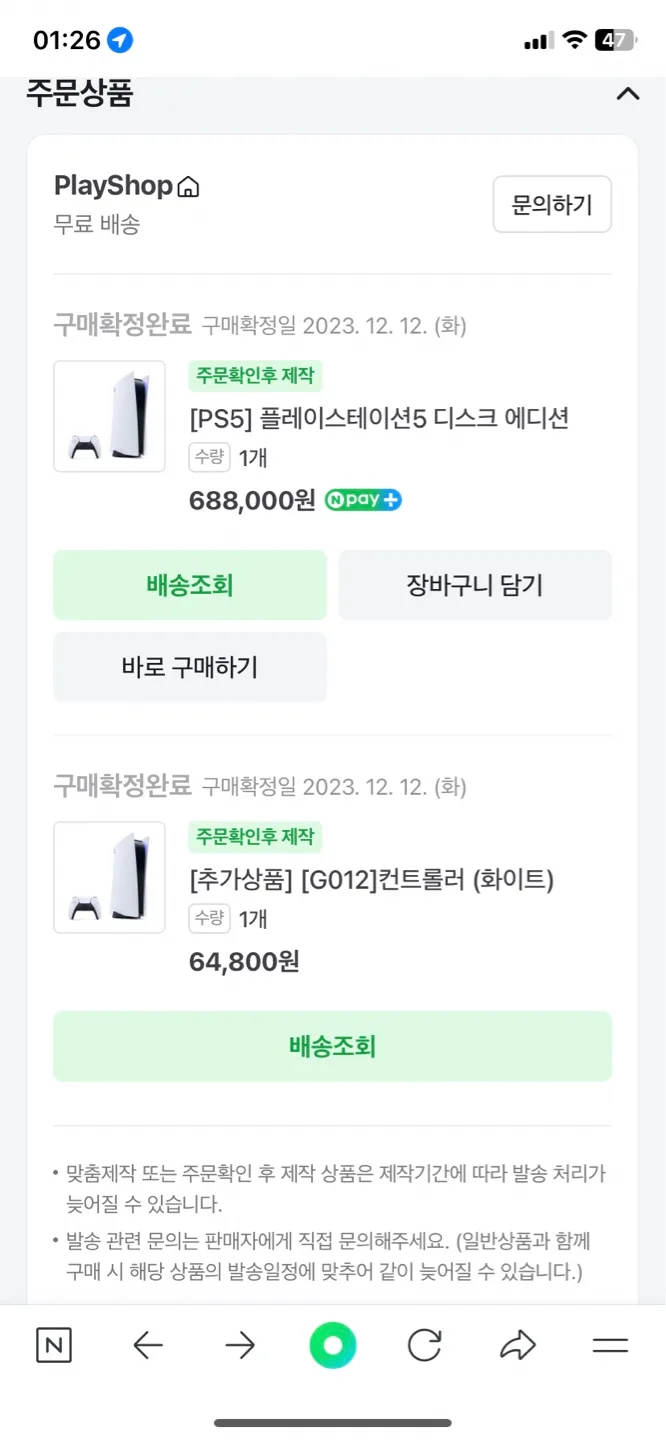
Task: Tap 배송조회 for the controller item
Action: point(332,1046)
